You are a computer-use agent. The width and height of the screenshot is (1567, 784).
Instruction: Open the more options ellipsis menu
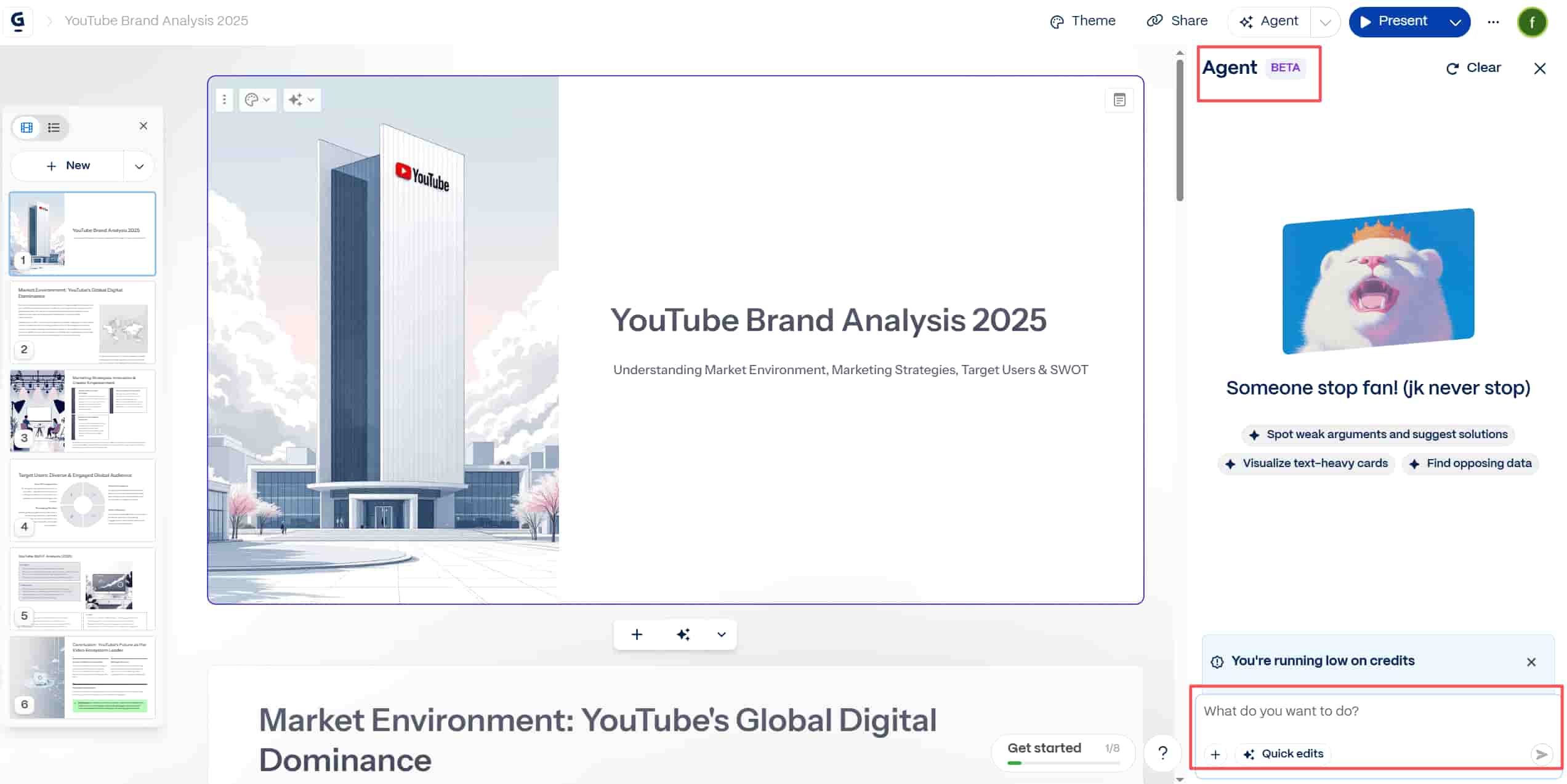pos(1493,22)
